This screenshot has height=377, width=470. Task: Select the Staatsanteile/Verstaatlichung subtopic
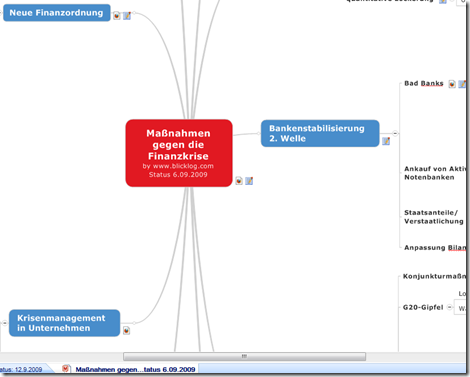tap(434, 217)
